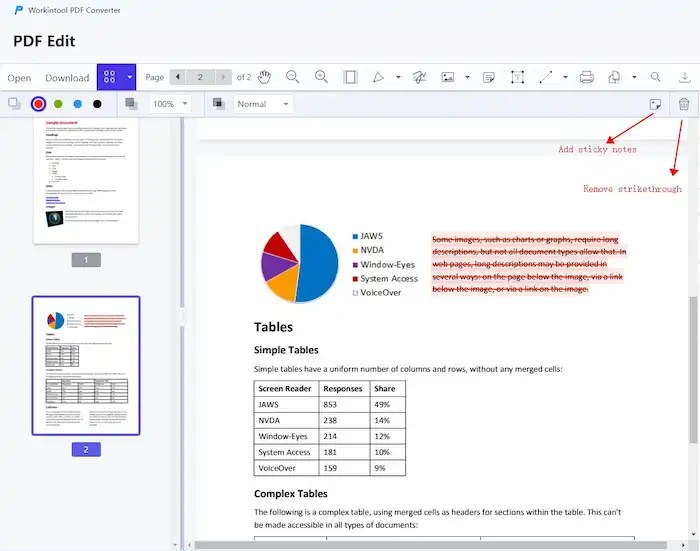The image size is (700, 551).
Task: Click the Window-Eyes table cell
Action: pos(286,436)
